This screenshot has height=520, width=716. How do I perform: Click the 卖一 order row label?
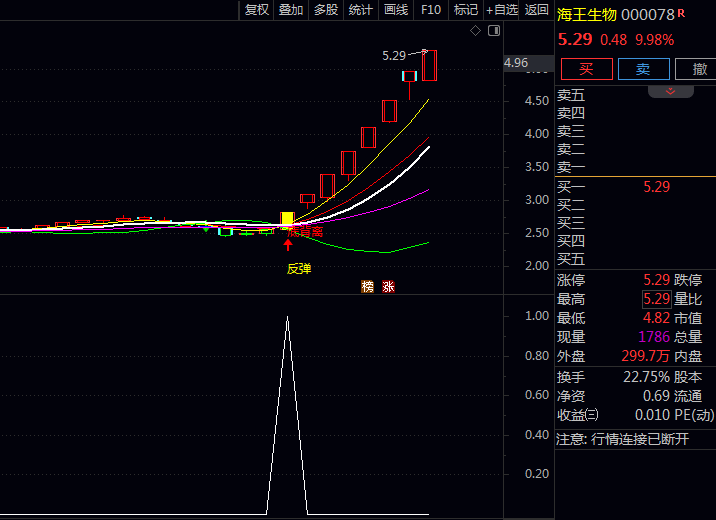[571, 167]
